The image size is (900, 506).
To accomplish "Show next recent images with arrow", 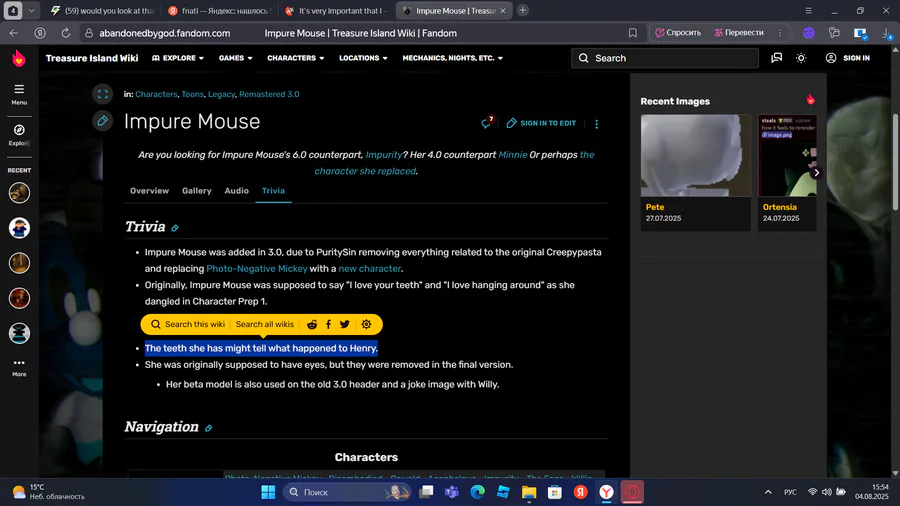I will (x=816, y=173).
